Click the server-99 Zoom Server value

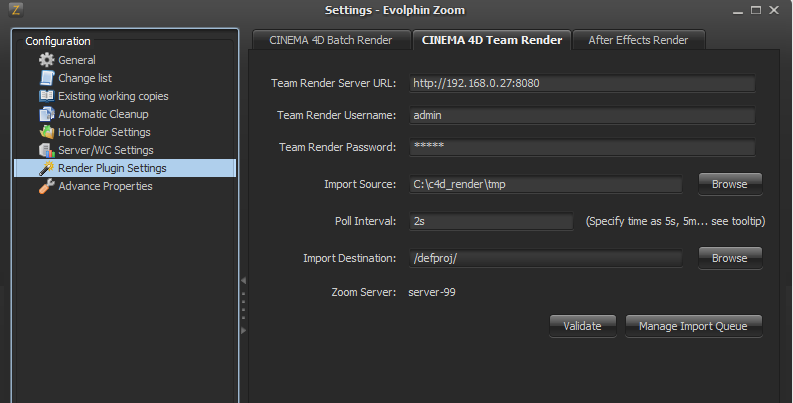[432, 292]
